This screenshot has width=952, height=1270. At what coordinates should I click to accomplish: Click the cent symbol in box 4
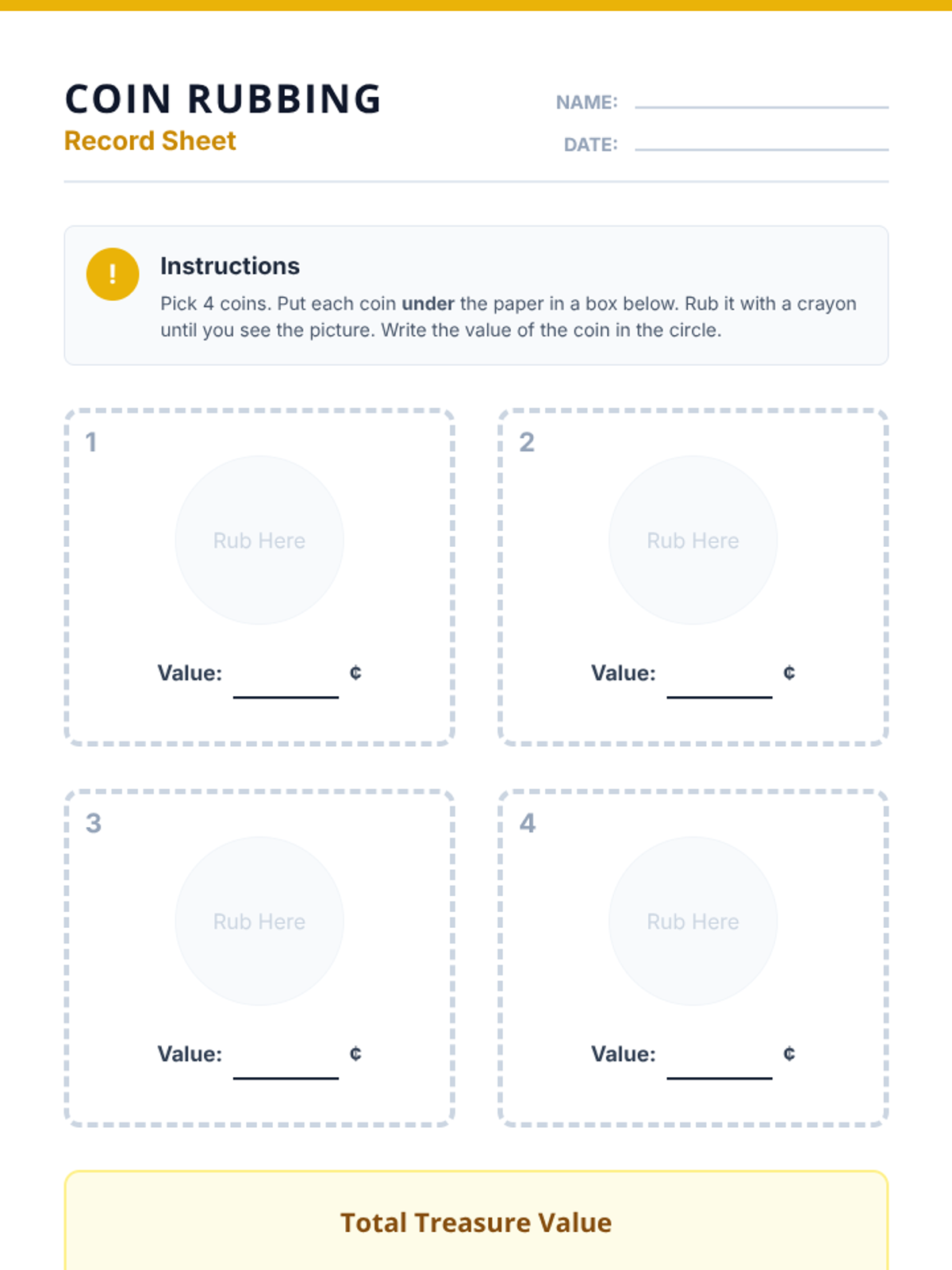(789, 1054)
